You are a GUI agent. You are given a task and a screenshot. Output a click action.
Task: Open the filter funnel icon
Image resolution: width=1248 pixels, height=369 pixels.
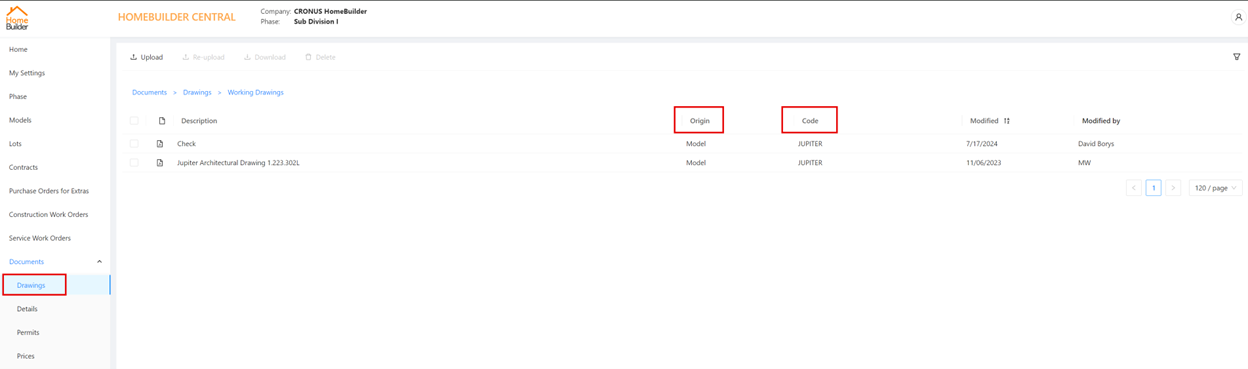point(1237,57)
